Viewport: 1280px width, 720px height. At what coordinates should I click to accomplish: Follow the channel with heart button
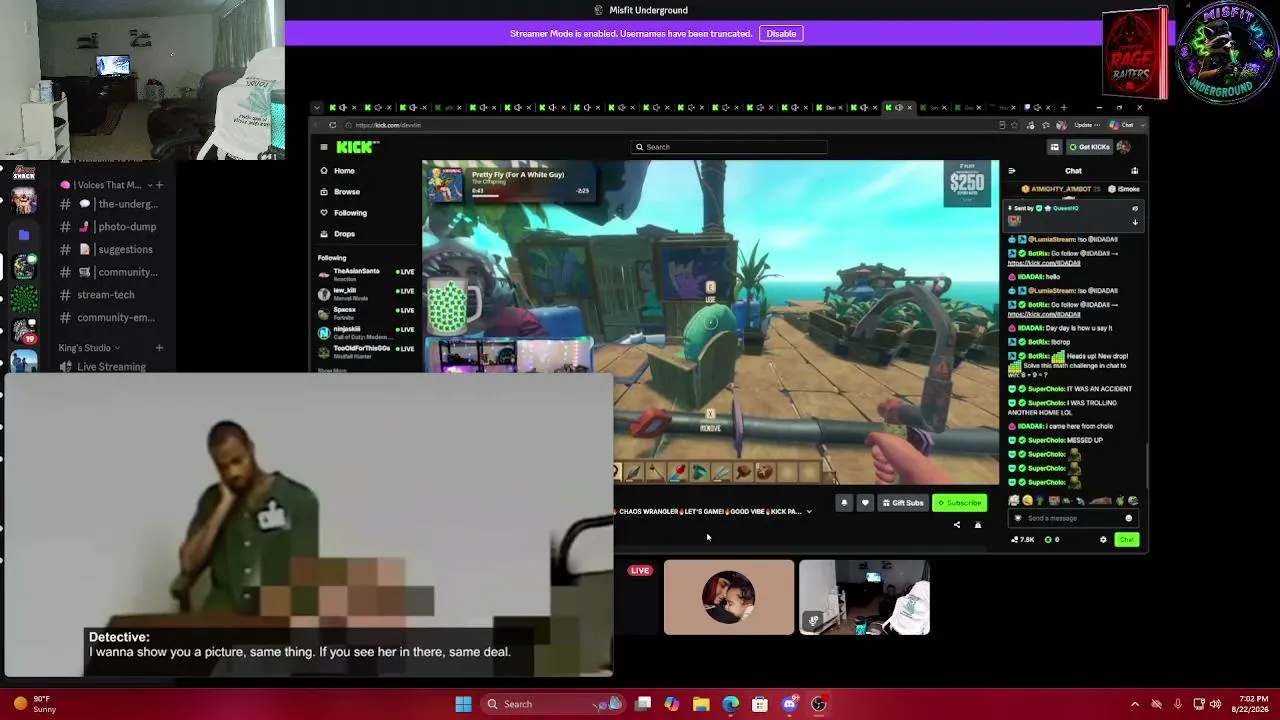tap(865, 503)
